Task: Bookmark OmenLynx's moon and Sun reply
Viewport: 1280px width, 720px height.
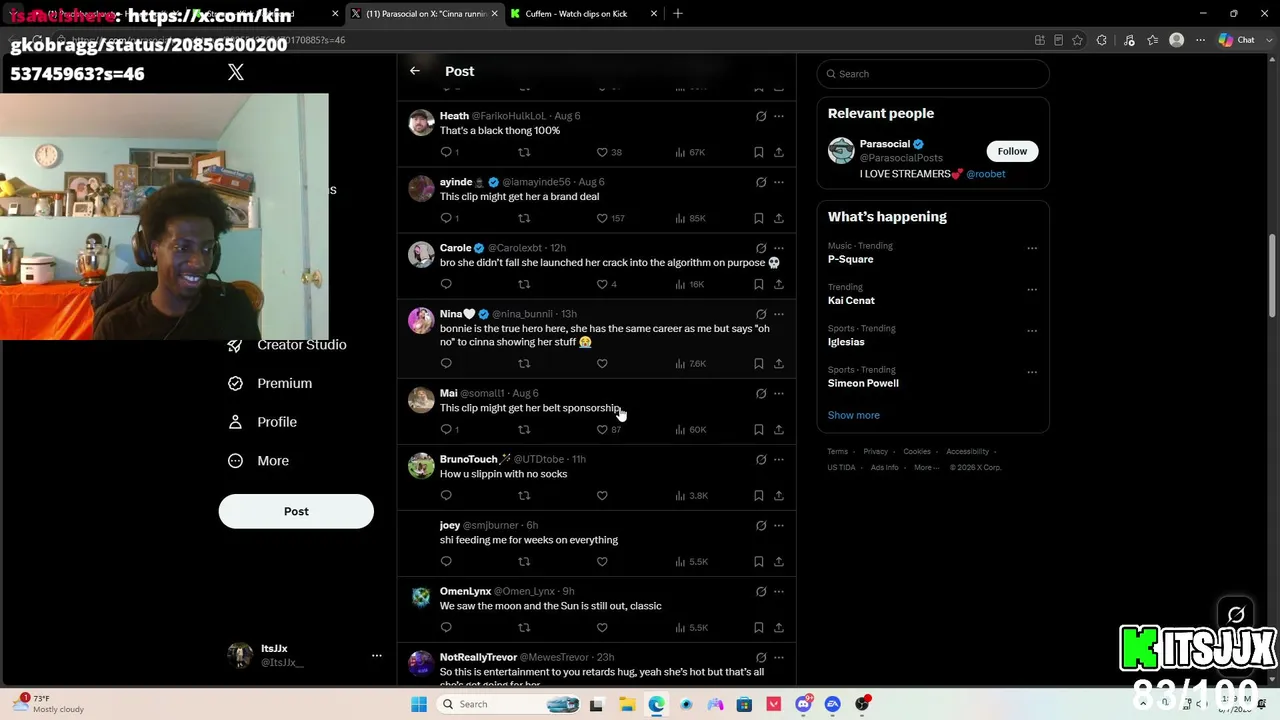Action: click(759, 627)
